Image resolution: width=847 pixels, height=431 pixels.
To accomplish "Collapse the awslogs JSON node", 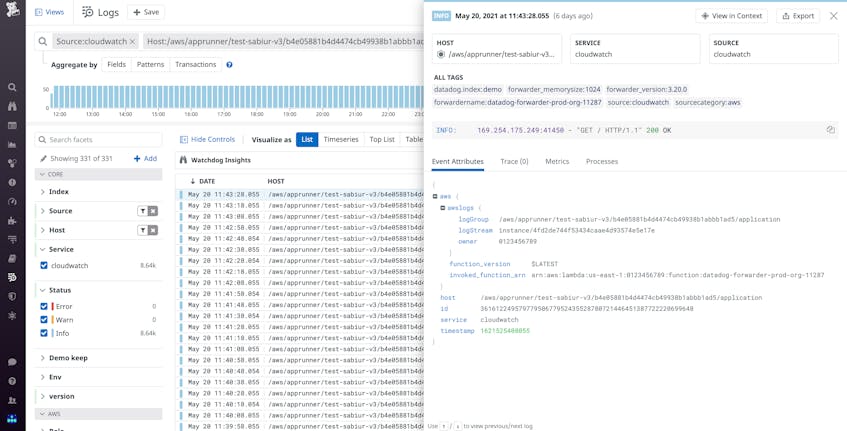I will tap(442, 208).
